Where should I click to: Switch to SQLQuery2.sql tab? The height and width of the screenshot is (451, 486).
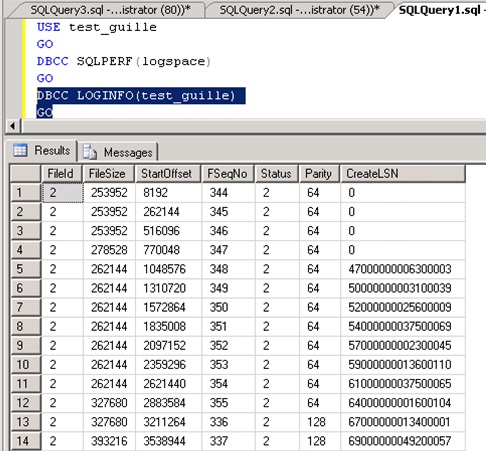click(x=299, y=10)
